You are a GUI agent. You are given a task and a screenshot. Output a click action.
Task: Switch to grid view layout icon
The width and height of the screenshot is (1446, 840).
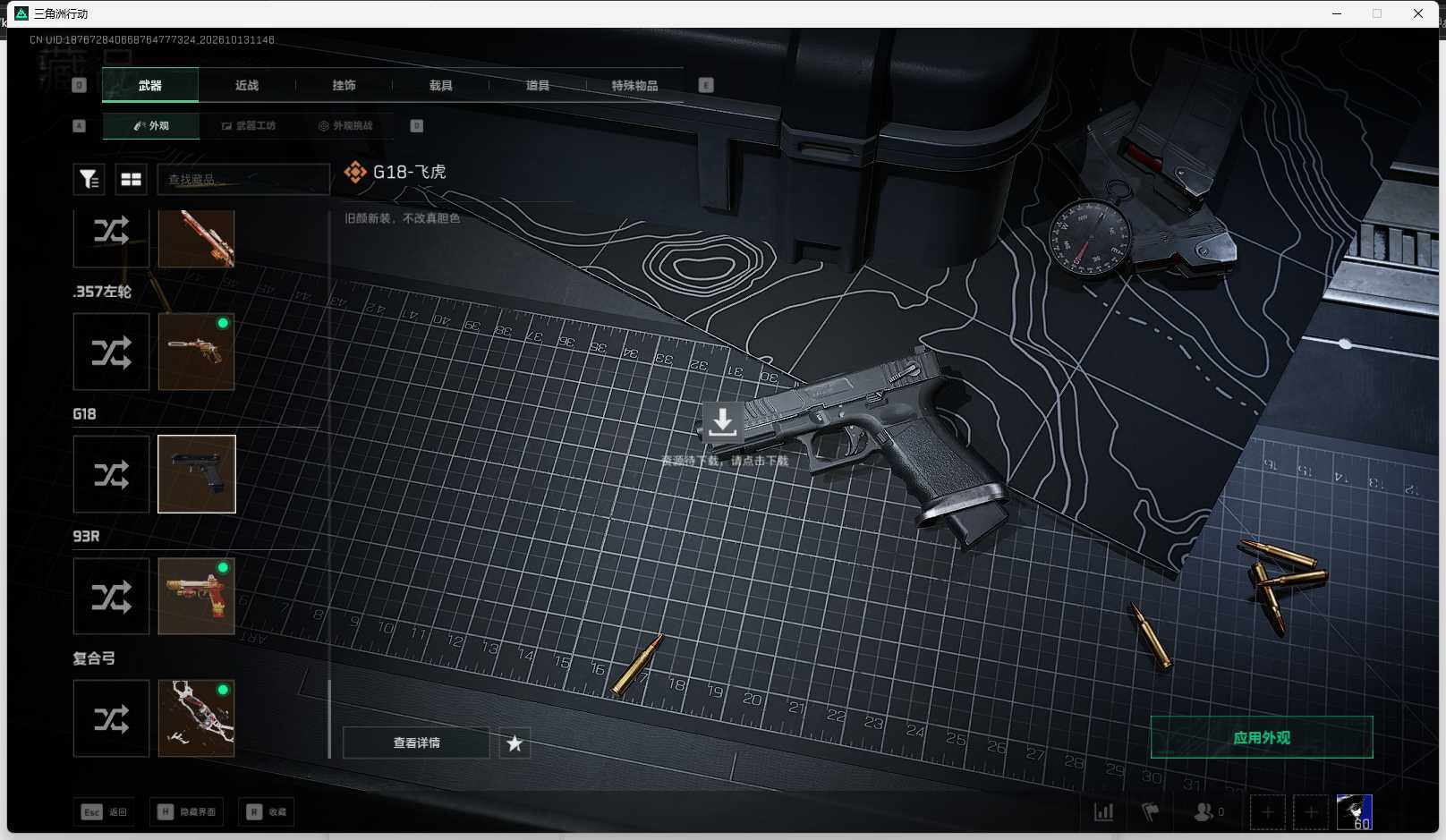[132, 180]
